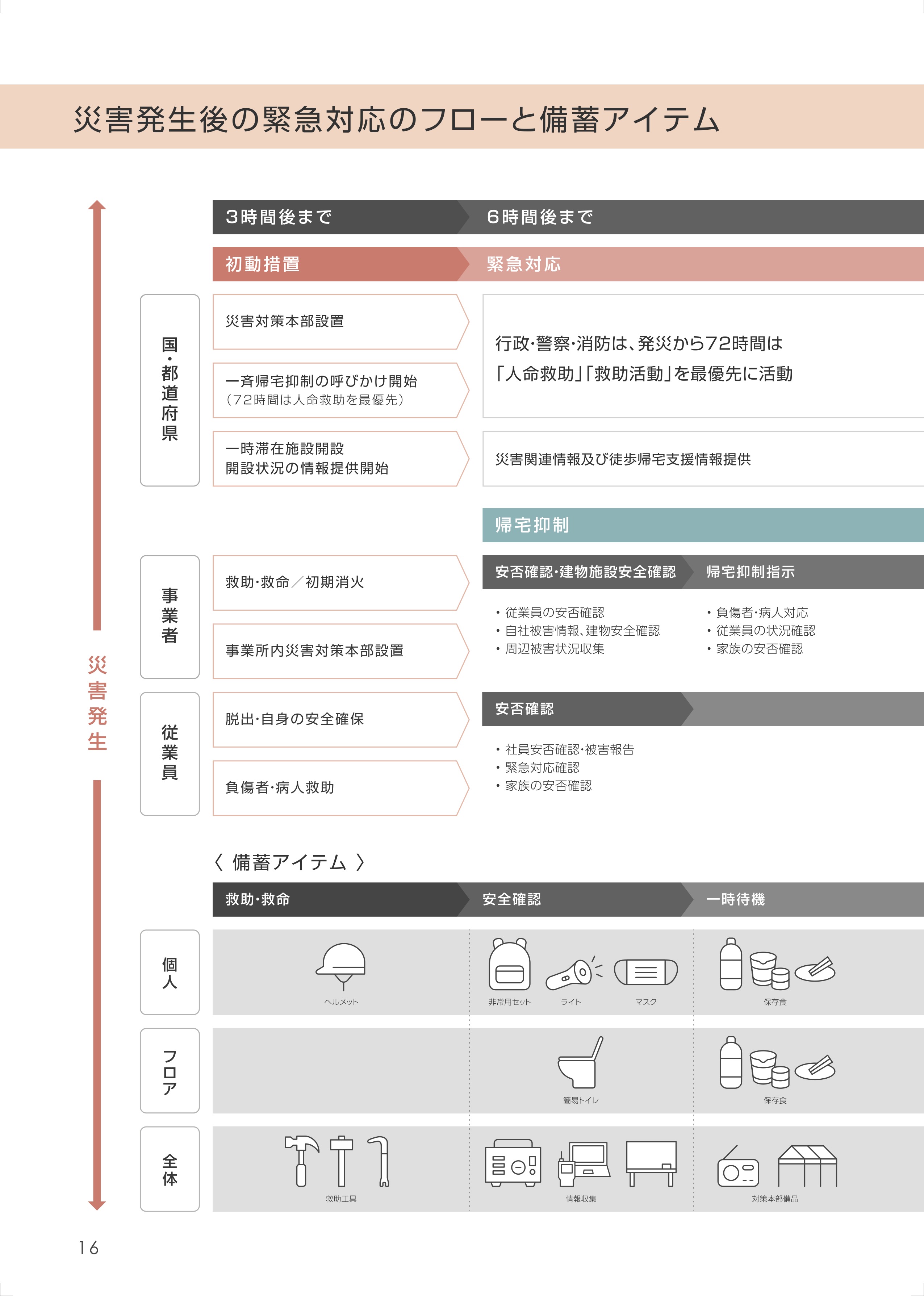Select the cup and cans icon in フロア row
Image resolution: width=924 pixels, height=1296 pixels.
tap(769, 1069)
